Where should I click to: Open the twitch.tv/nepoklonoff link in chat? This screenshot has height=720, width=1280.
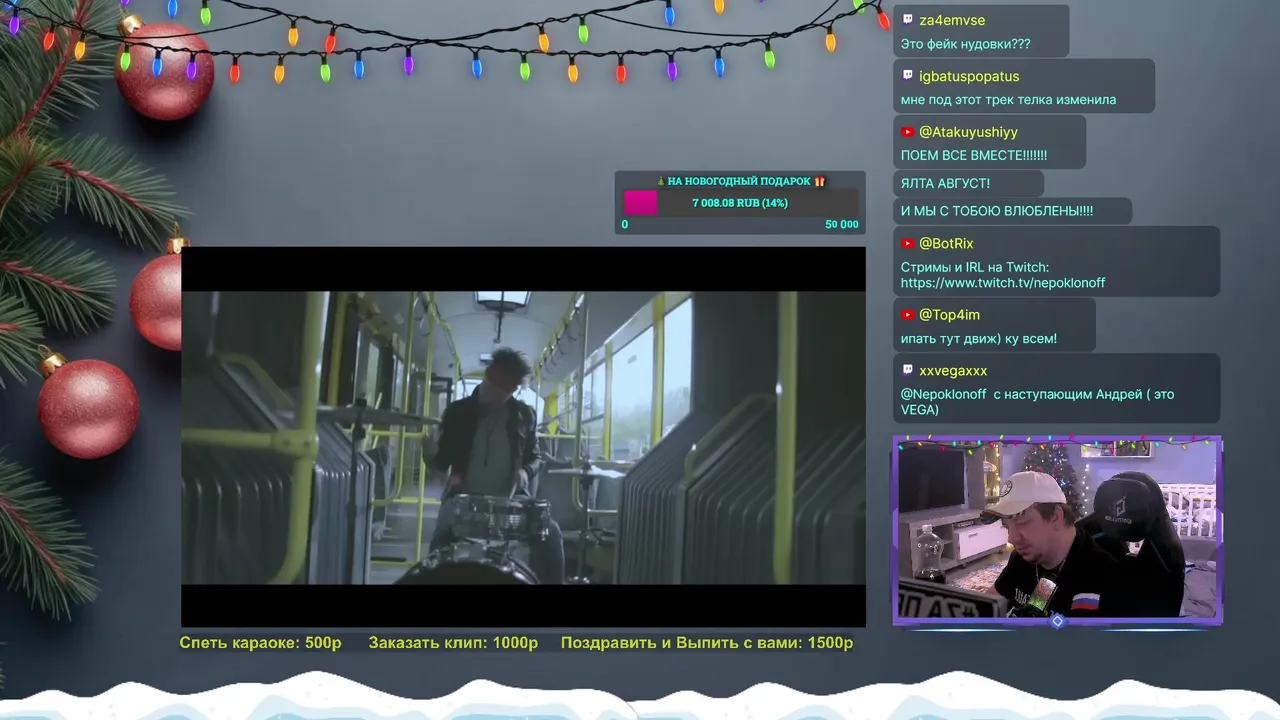point(1003,283)
